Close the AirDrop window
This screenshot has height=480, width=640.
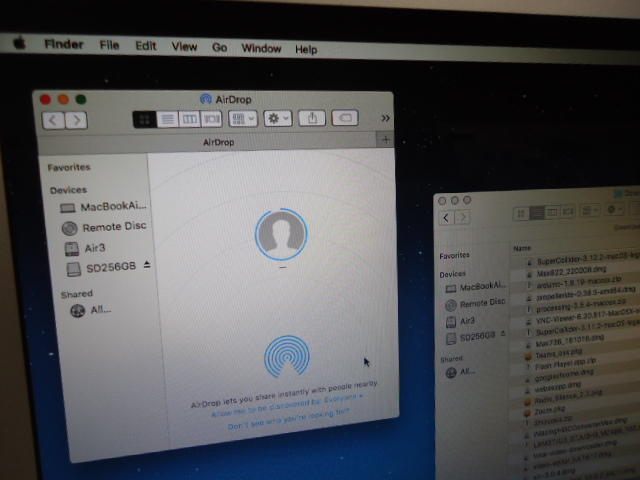point(46,99)
